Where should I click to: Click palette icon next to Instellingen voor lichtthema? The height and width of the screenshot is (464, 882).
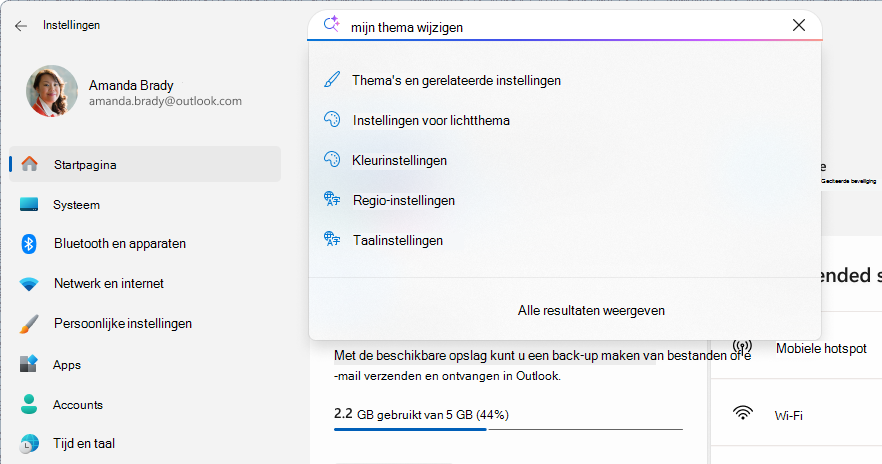tap(332, 119)
